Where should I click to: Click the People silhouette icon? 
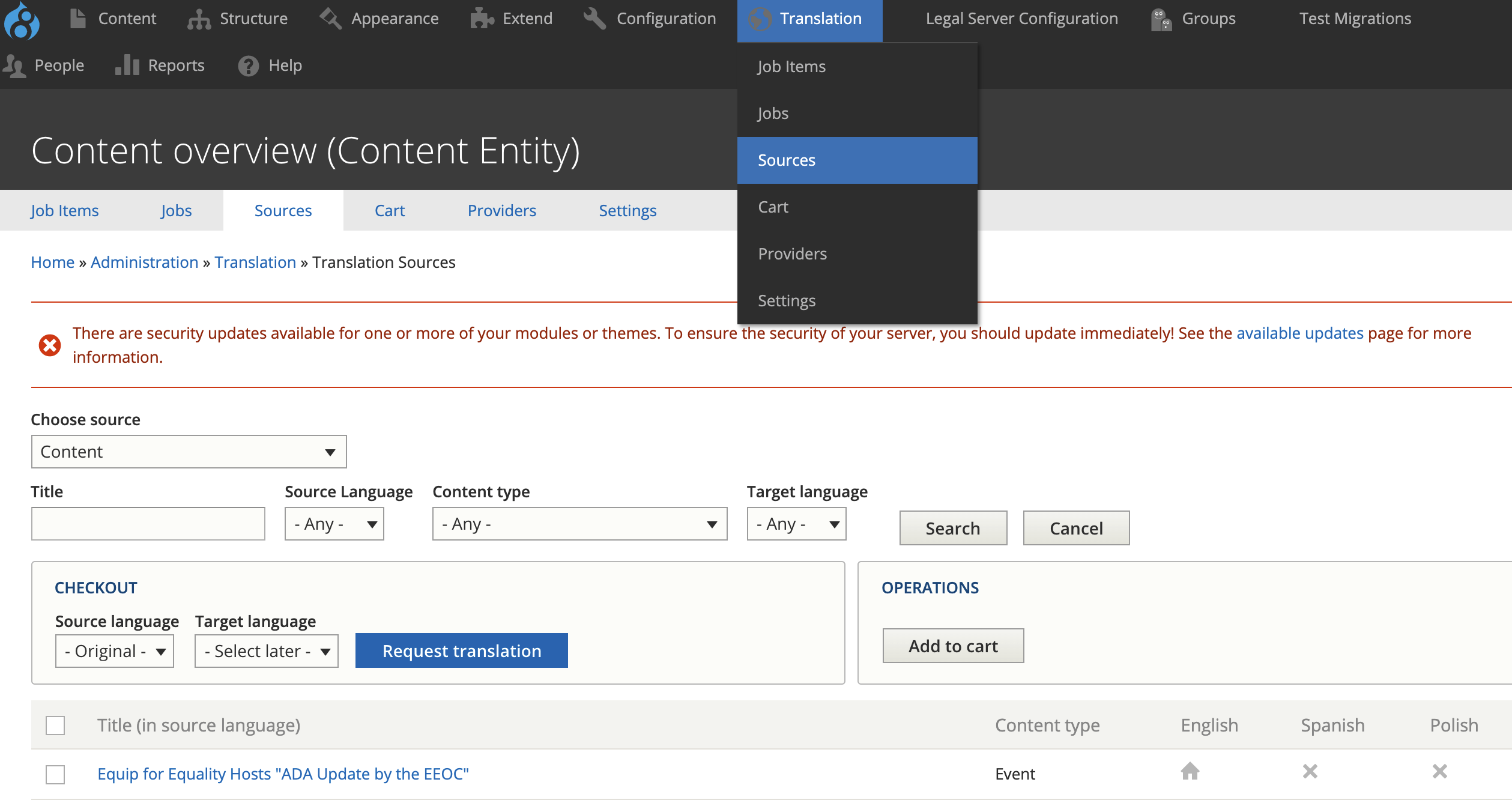pos(14,65)
